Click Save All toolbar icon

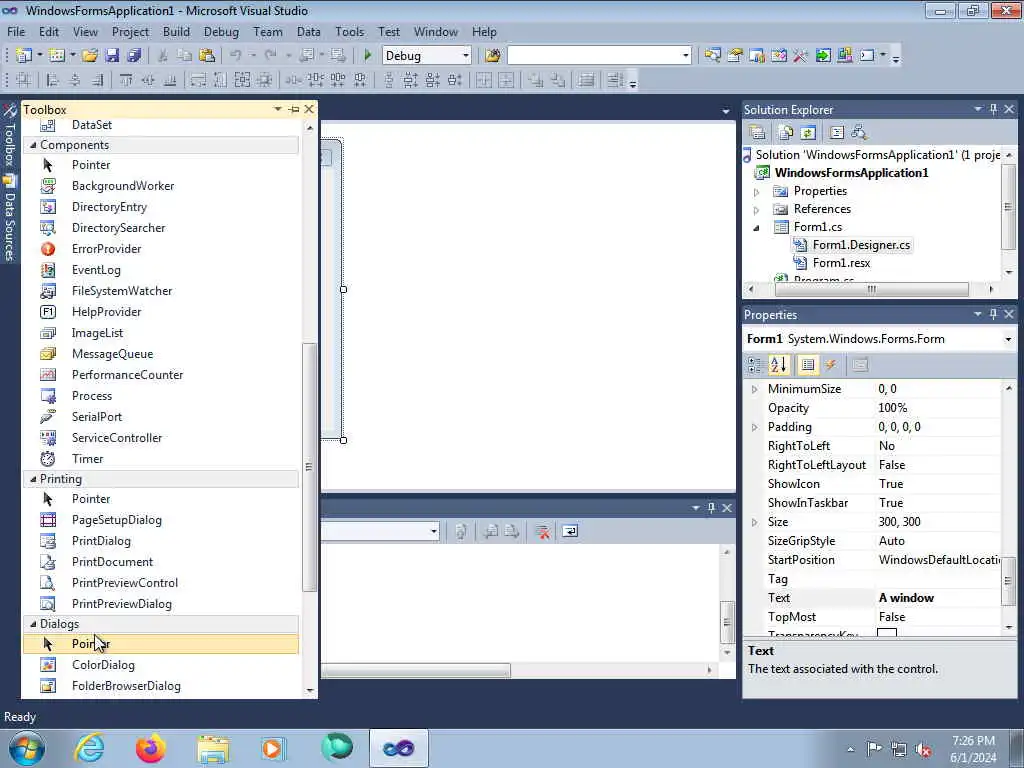click(135, 56)
